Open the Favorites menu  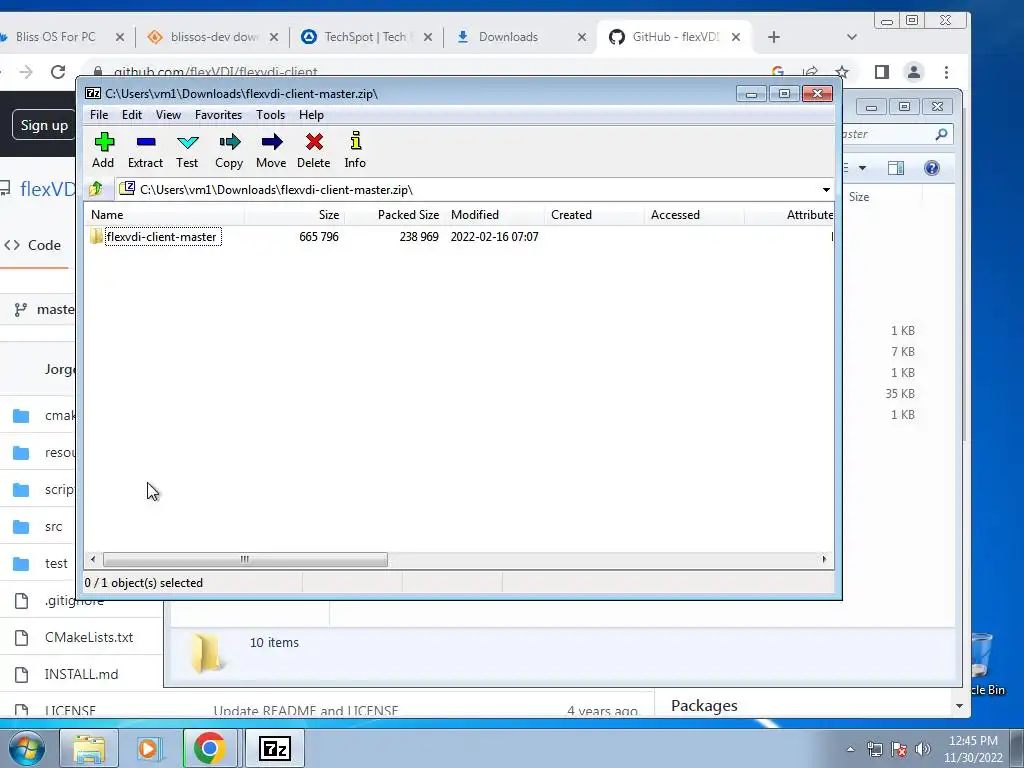[x=218, y=115]
